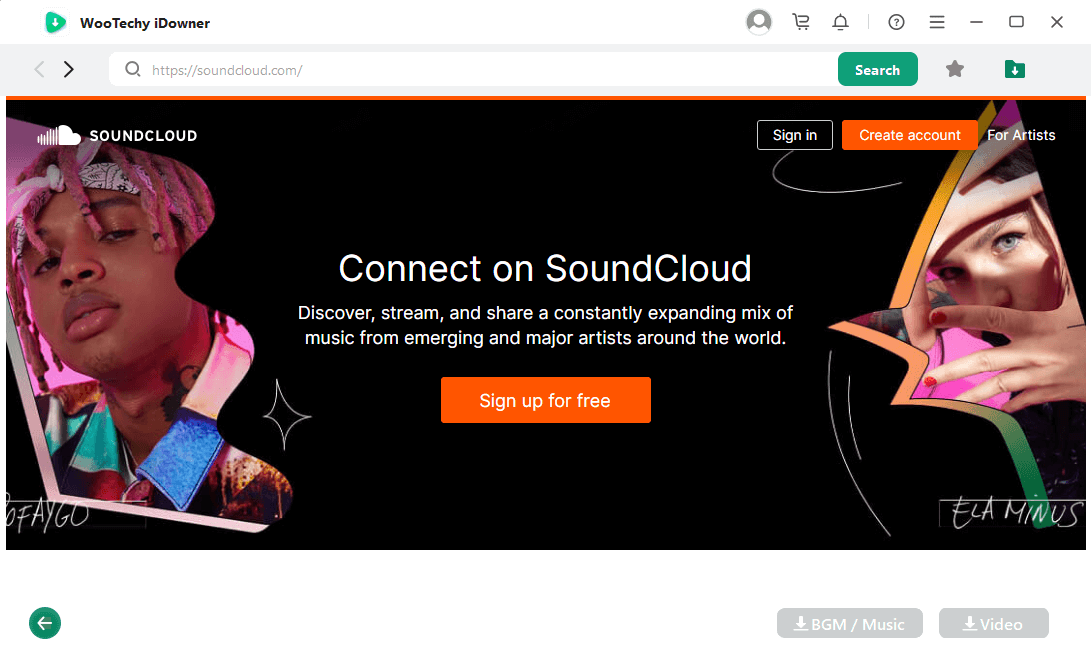Go back with the browser back arrow

pos(40,69)
